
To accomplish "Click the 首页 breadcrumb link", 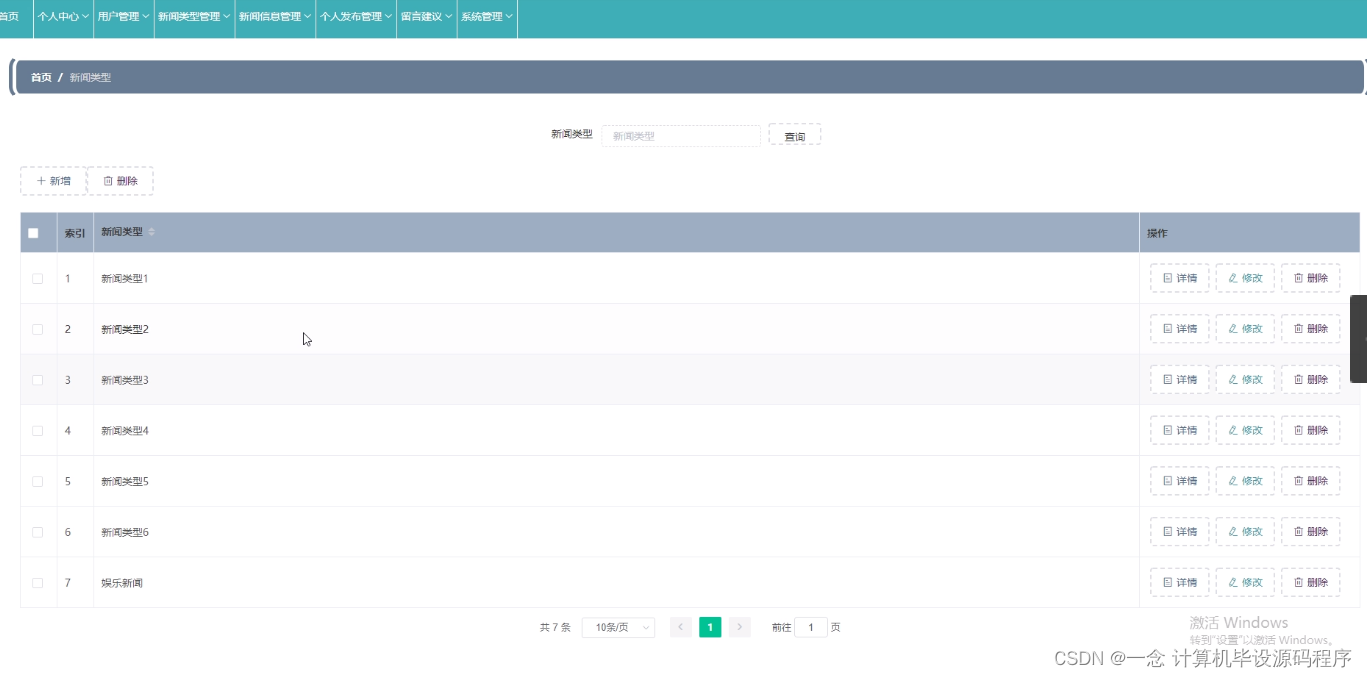I will (x=40, y=77).
